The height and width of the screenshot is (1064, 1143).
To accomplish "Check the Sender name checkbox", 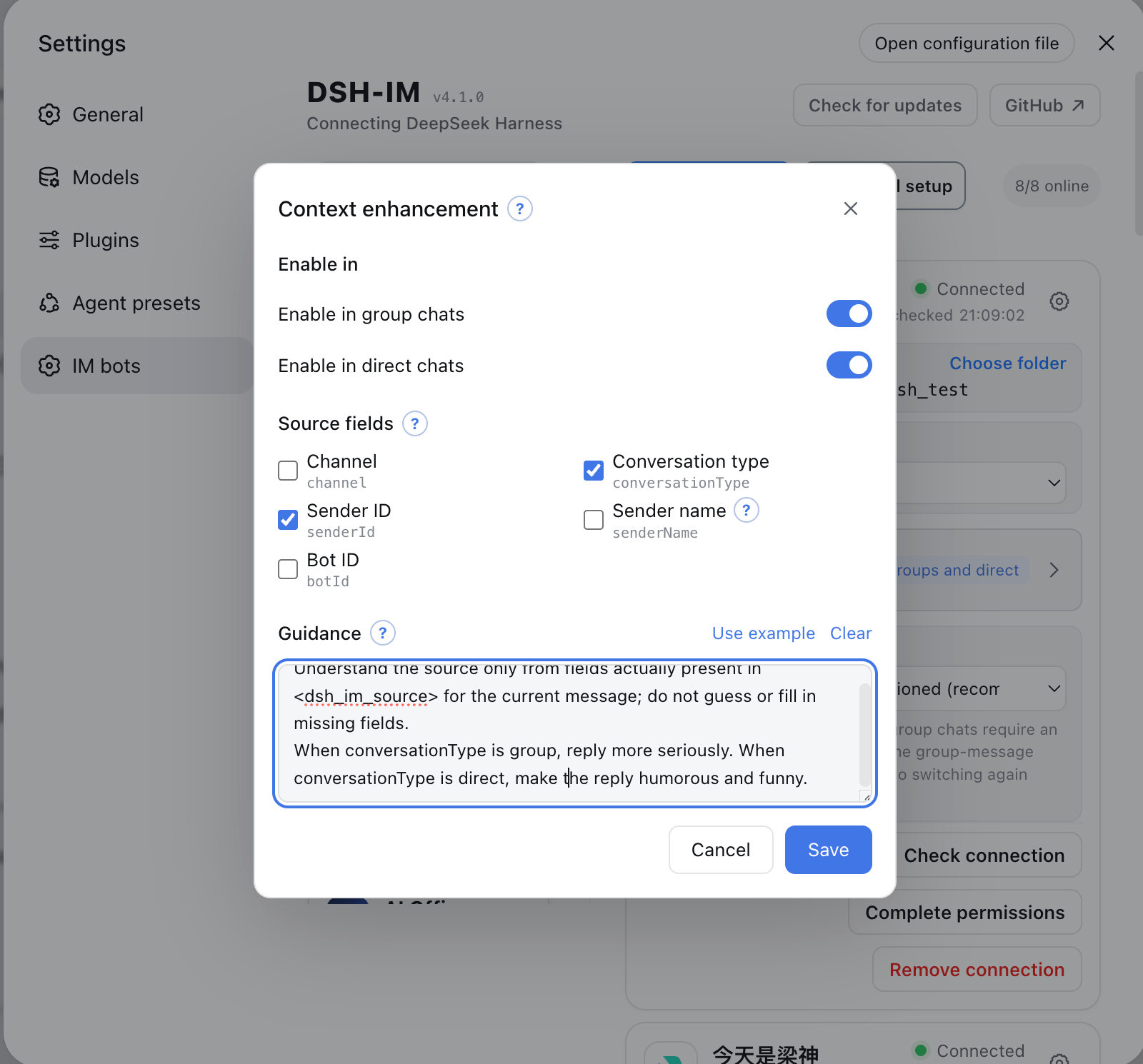I will pos(594,520).
